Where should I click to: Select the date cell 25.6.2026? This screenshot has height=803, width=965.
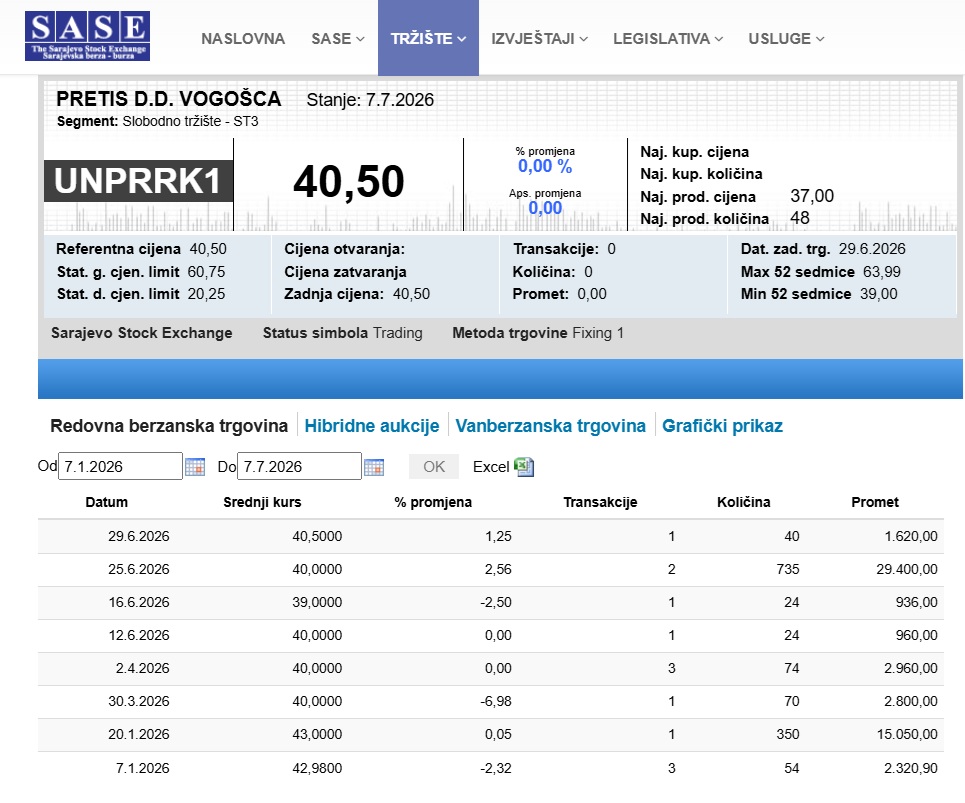click(x=138, y=569)
